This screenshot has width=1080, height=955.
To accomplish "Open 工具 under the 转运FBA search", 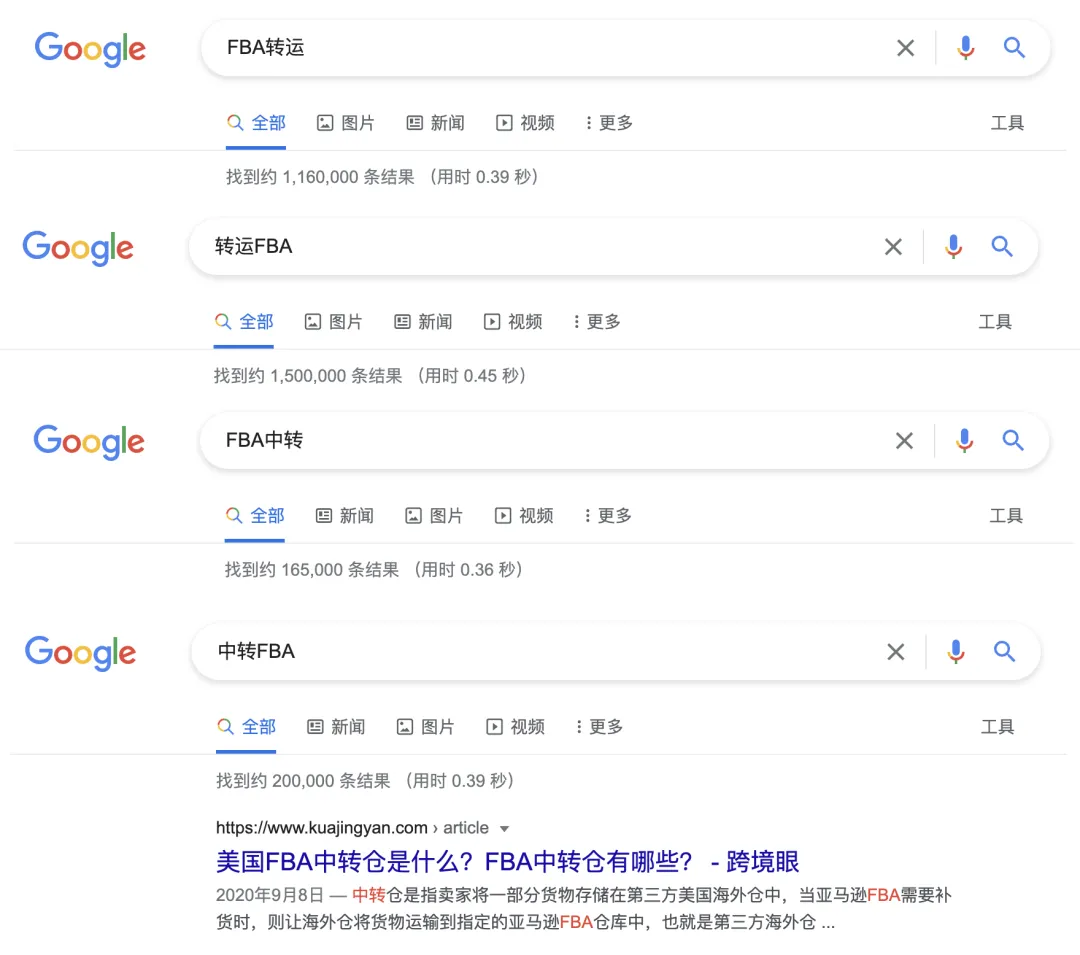I will tap(995, 322).
